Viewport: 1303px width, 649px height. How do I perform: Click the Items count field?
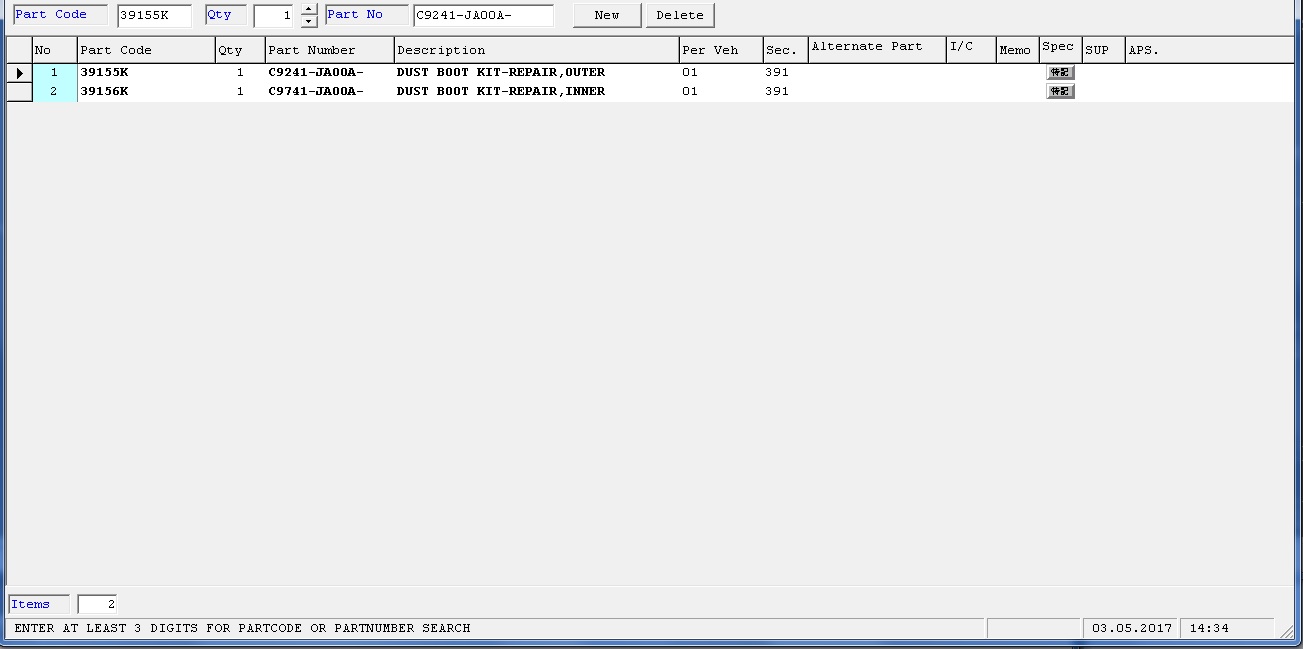[97, 604]
